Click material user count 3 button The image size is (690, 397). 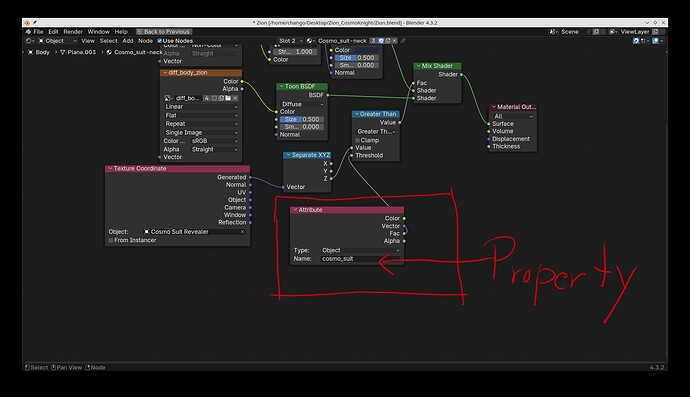[374, 40]
